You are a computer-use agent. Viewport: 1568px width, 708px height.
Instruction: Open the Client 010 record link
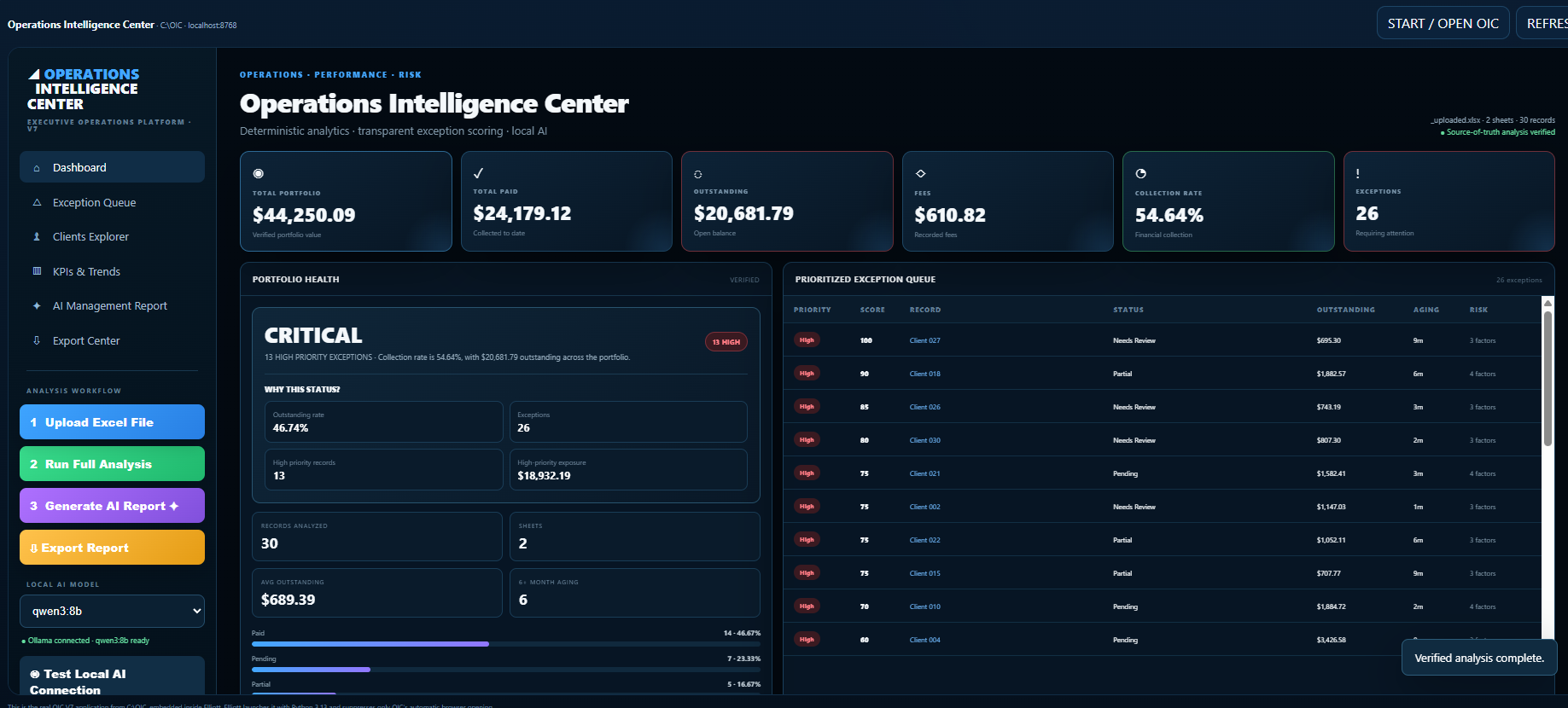coord(924,606)
